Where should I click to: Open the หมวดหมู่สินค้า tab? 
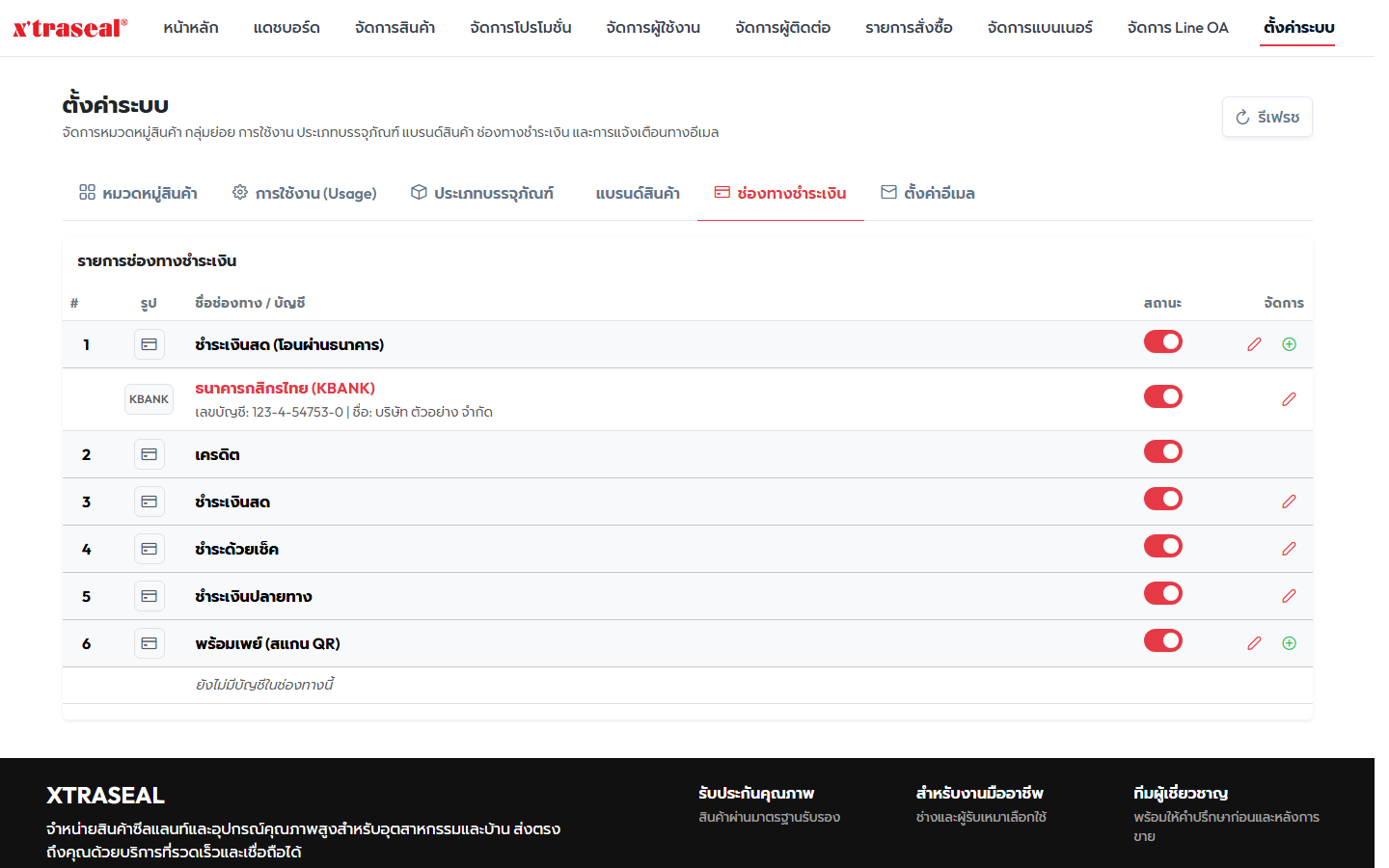click(x=138, y=193)
